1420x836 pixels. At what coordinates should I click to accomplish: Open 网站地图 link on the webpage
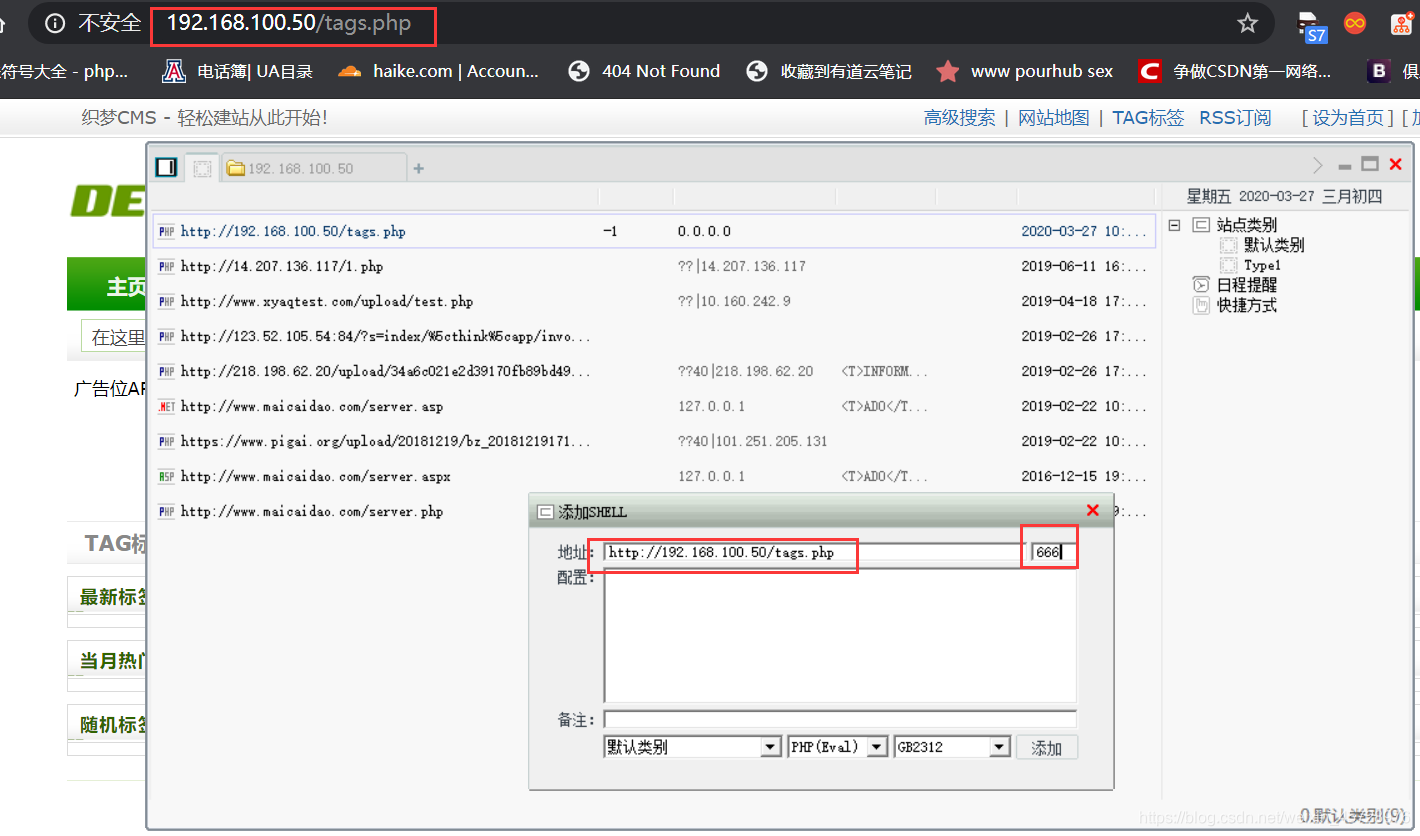point(1053,118)
